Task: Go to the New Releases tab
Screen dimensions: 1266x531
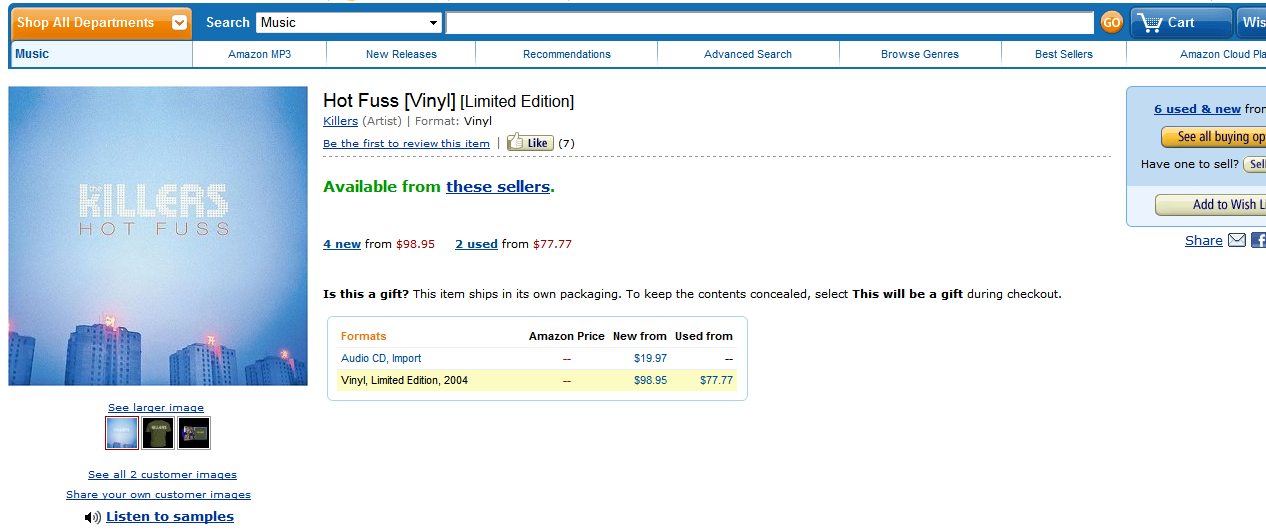Action: (401, 54)
